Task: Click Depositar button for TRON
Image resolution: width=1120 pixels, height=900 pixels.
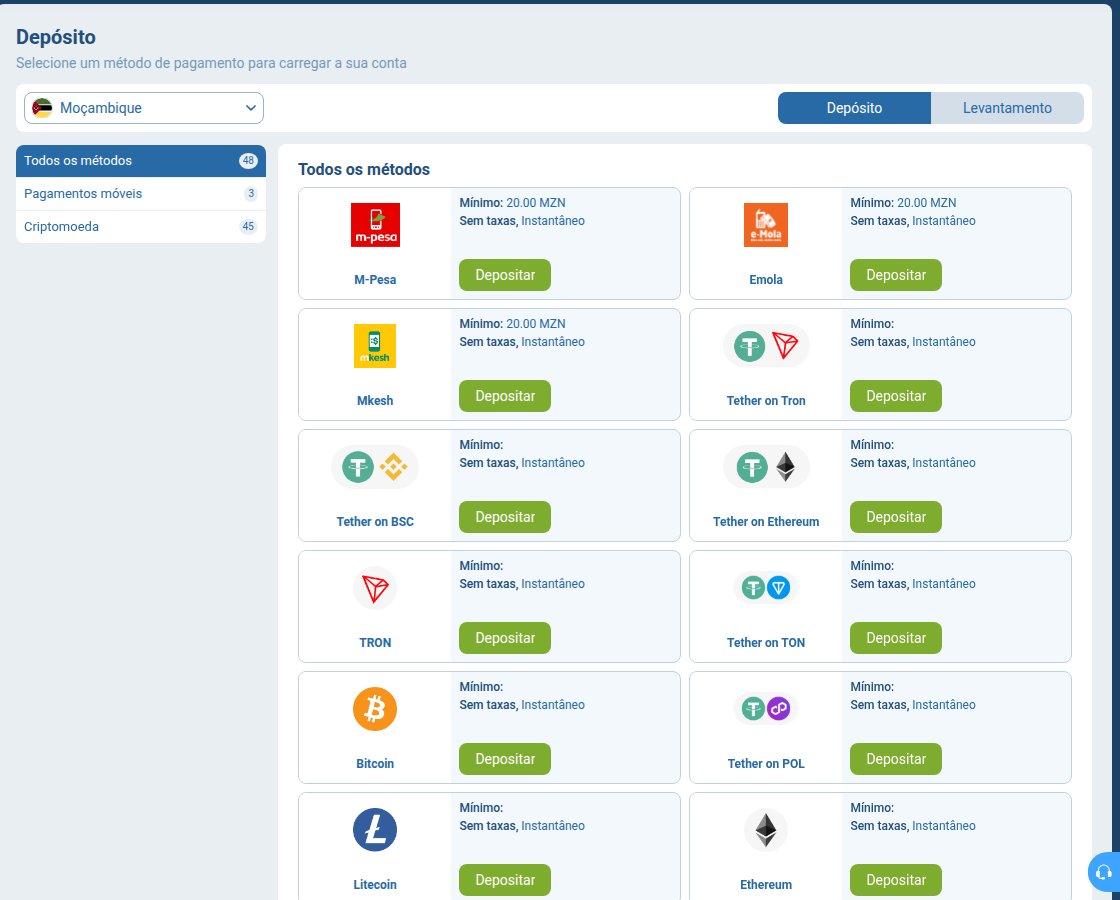Action: pyautogui.click(x=505, y=638)
